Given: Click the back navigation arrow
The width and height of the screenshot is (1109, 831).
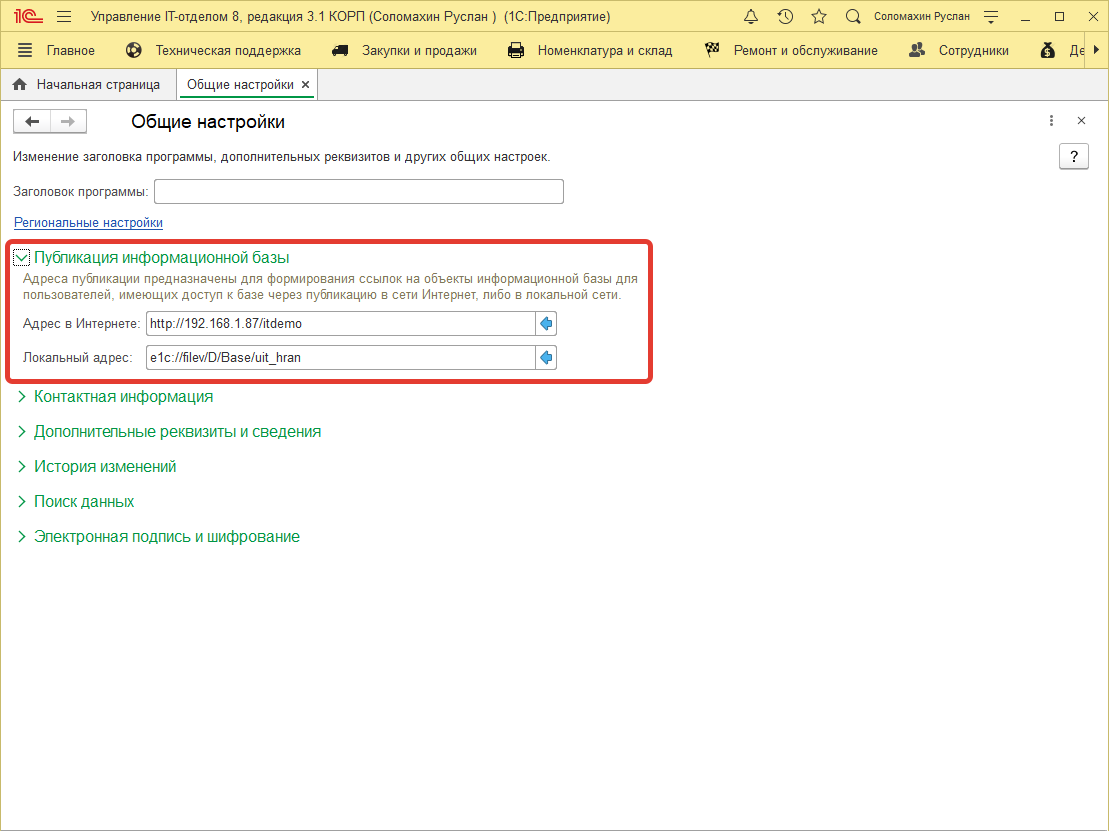Looking at the screenshot, I should pos(32,122).
